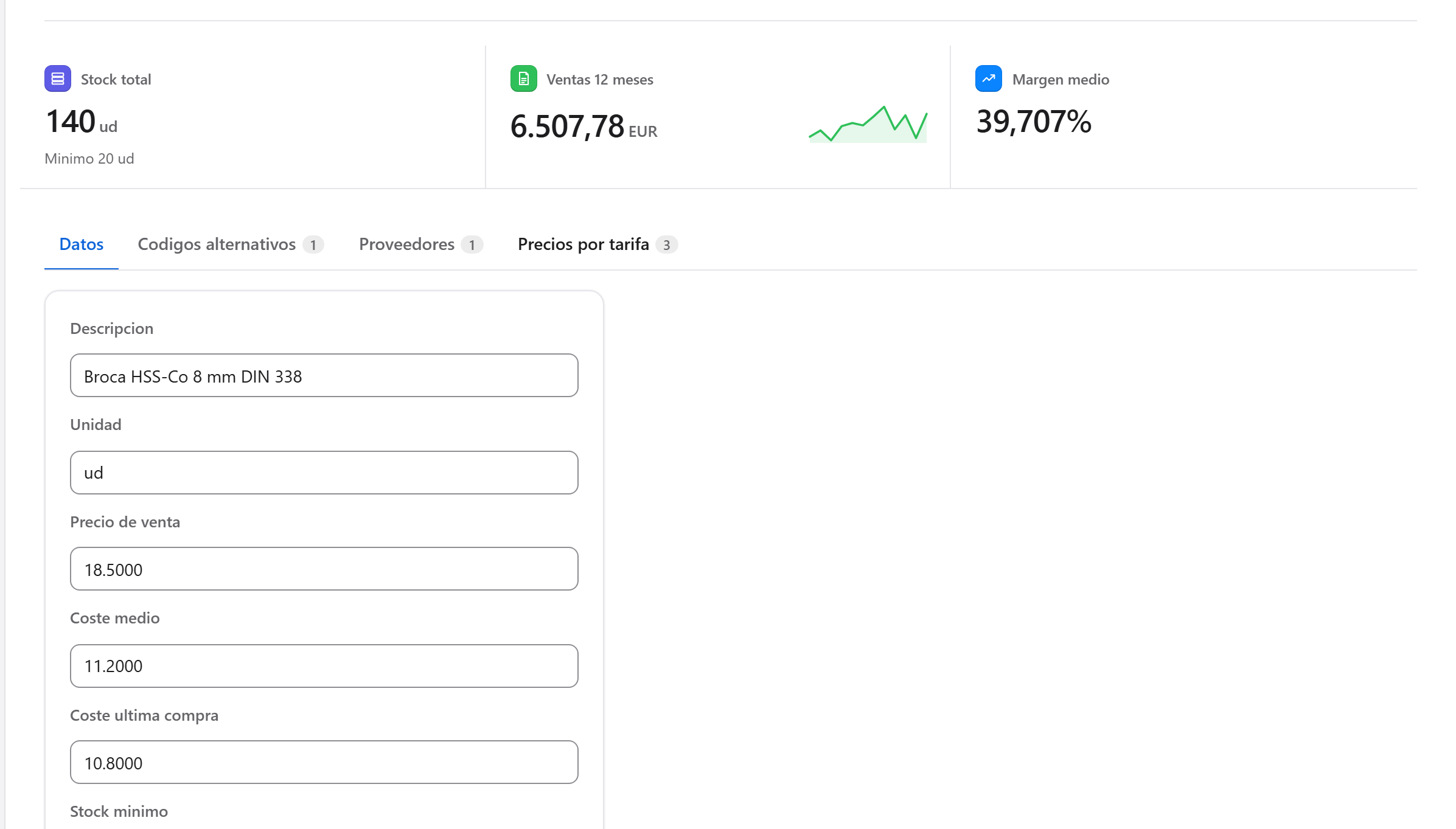Click the Proveedores count badge

(472, 245)
